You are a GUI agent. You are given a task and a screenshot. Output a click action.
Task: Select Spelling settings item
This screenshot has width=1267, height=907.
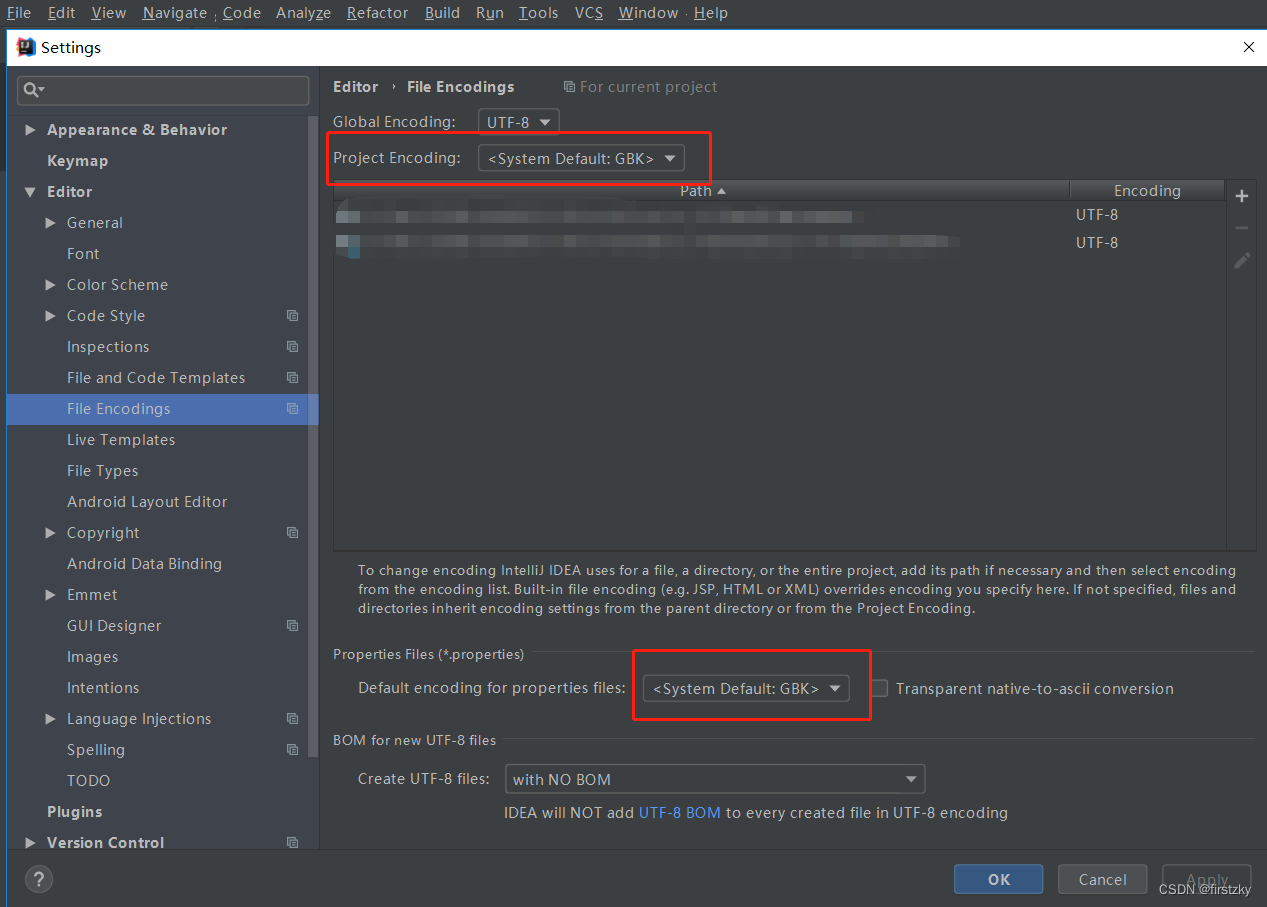(96, 750)
